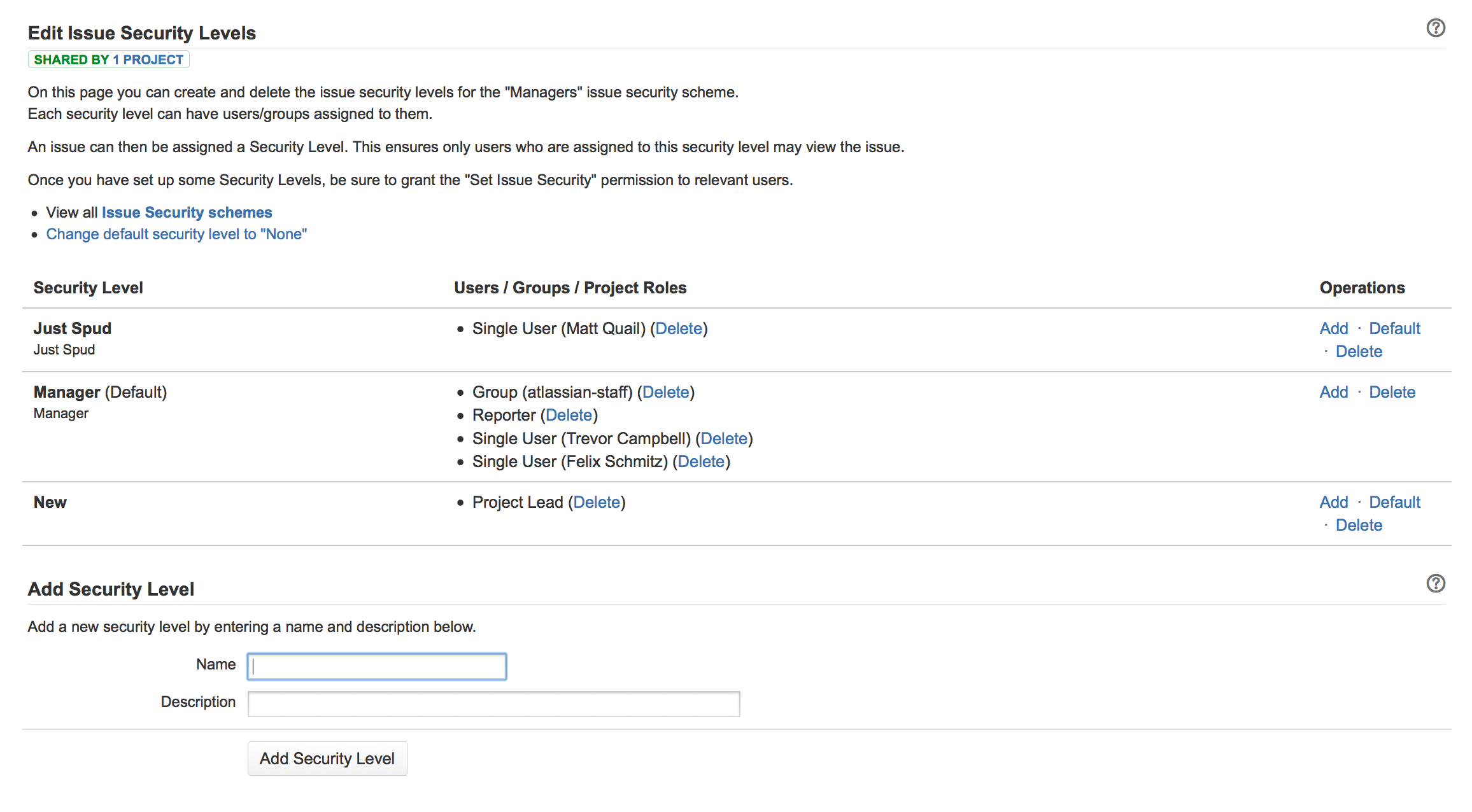Focus the Name input field
This screenshot has height=812, width=1472.
click(x=377, y=666)
